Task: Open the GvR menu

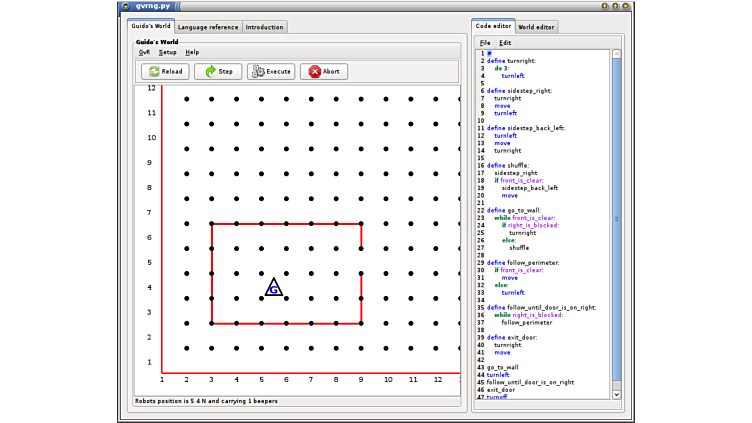Action: tap(144, 52)
